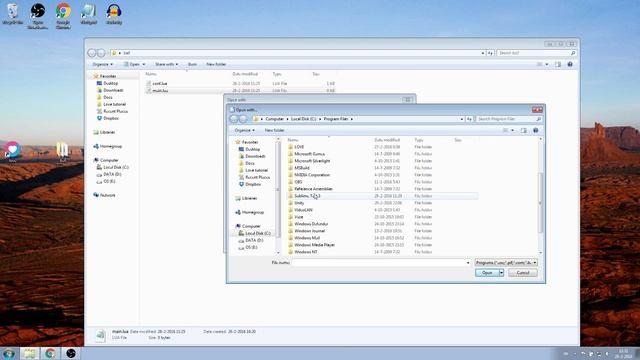Open the Windows Start menu
Screen dimensions: 640x360
[9, 353]
